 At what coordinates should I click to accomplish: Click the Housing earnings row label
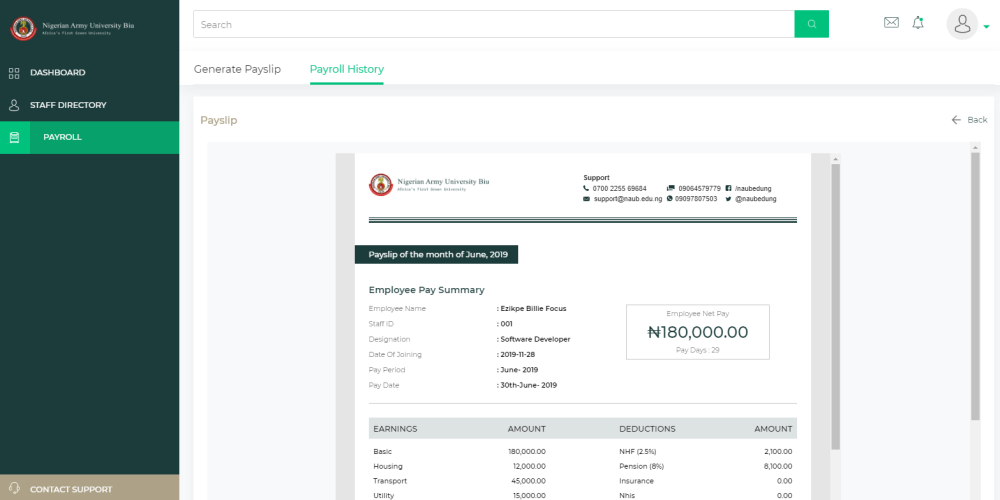(388, 466)
